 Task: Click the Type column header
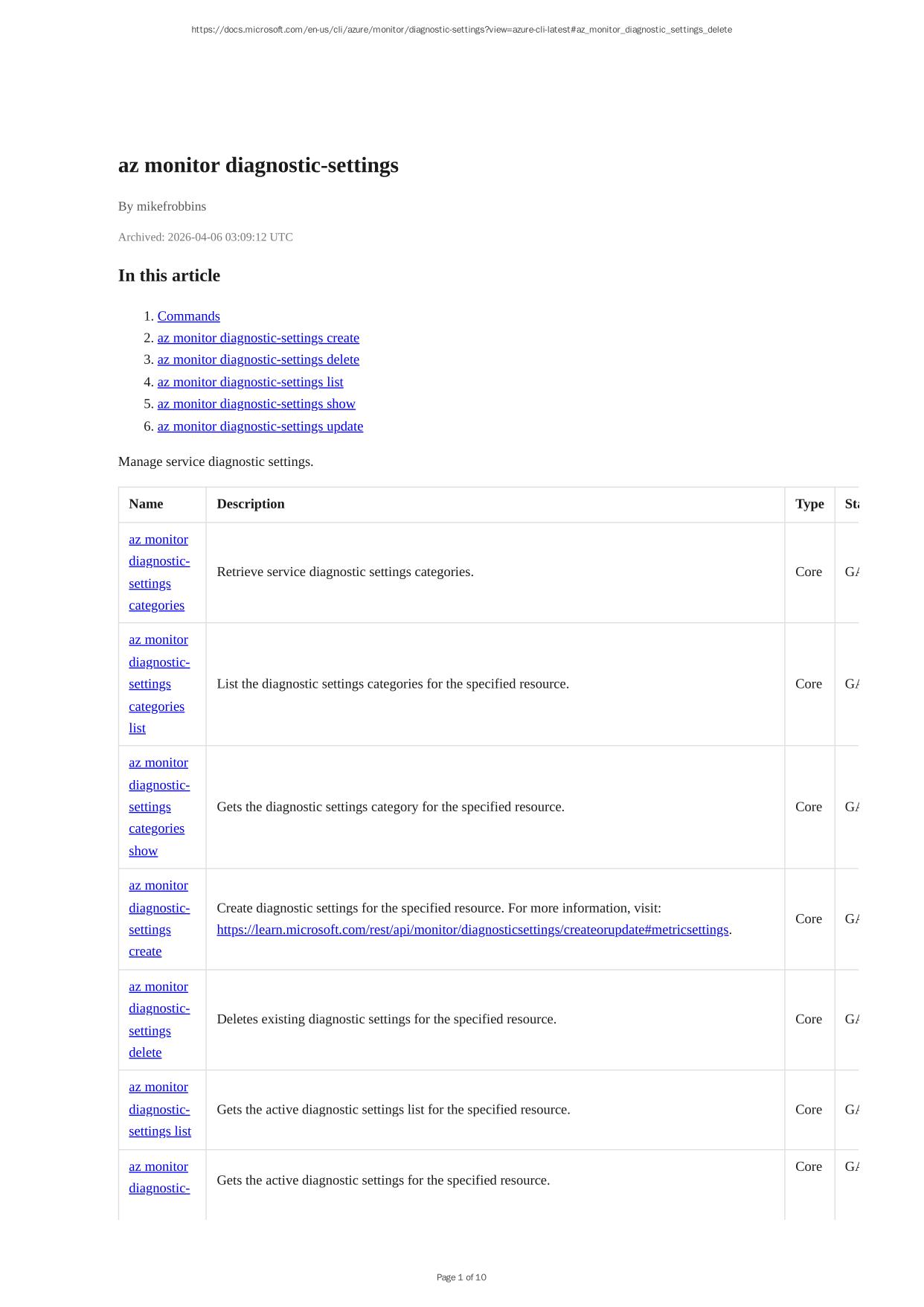tap(809, 504)
